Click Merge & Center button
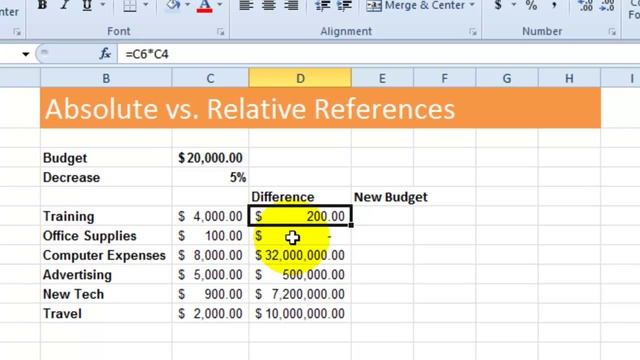Image resolution: width=640 pixels, height=360 pixels. click(x=415, y=5)
